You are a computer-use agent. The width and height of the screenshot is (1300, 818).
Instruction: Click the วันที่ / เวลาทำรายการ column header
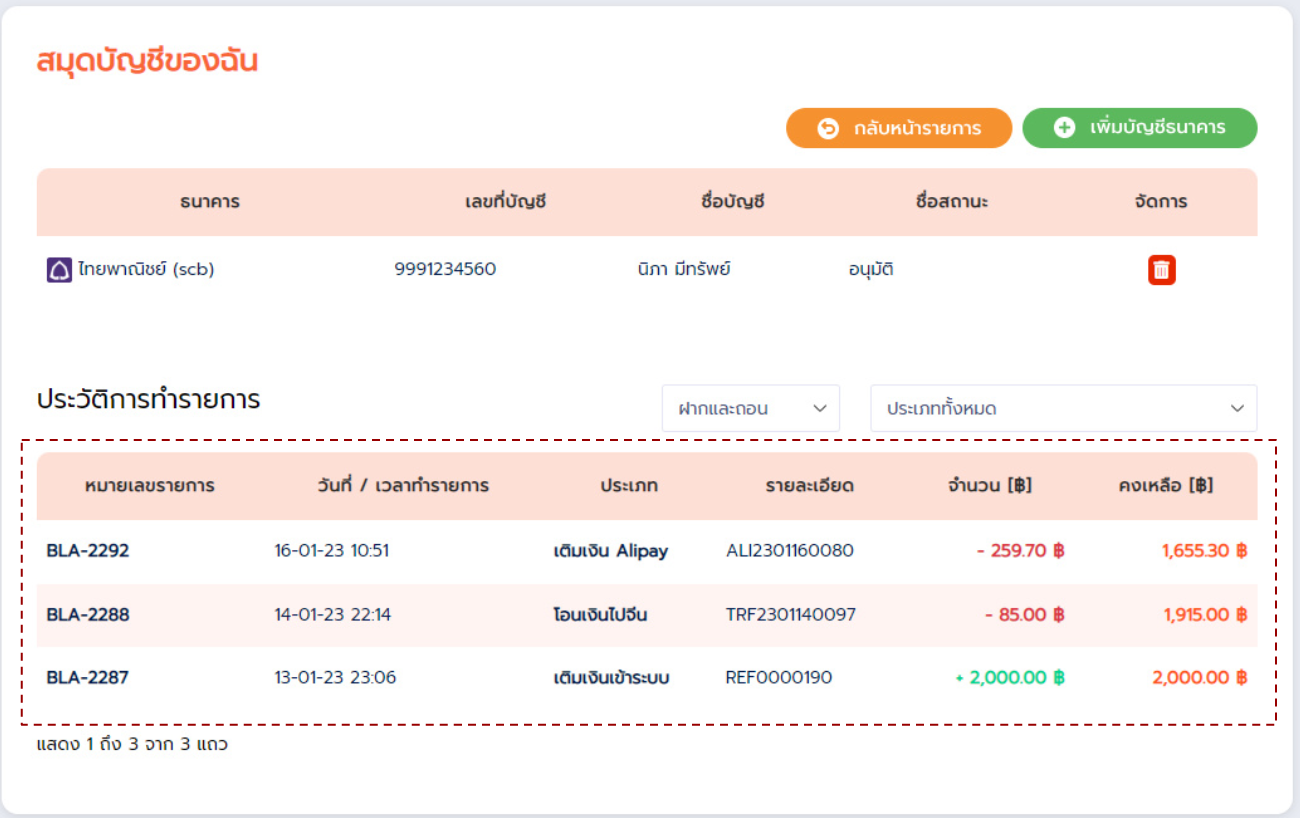(402, 486)
